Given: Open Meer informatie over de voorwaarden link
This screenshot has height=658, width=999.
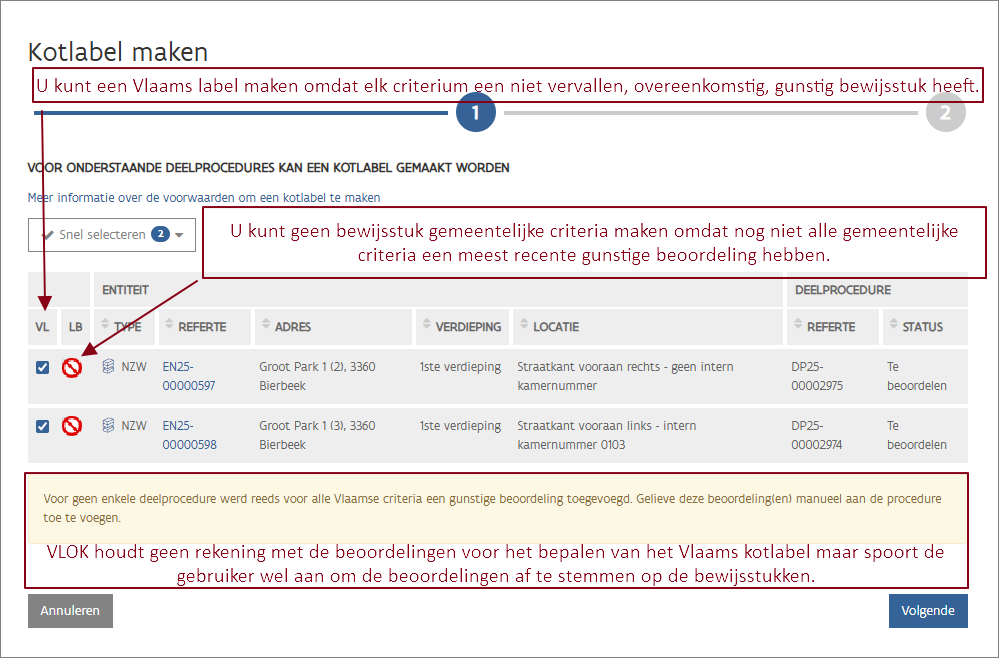Looking at the screenshot, I should 204,198.
